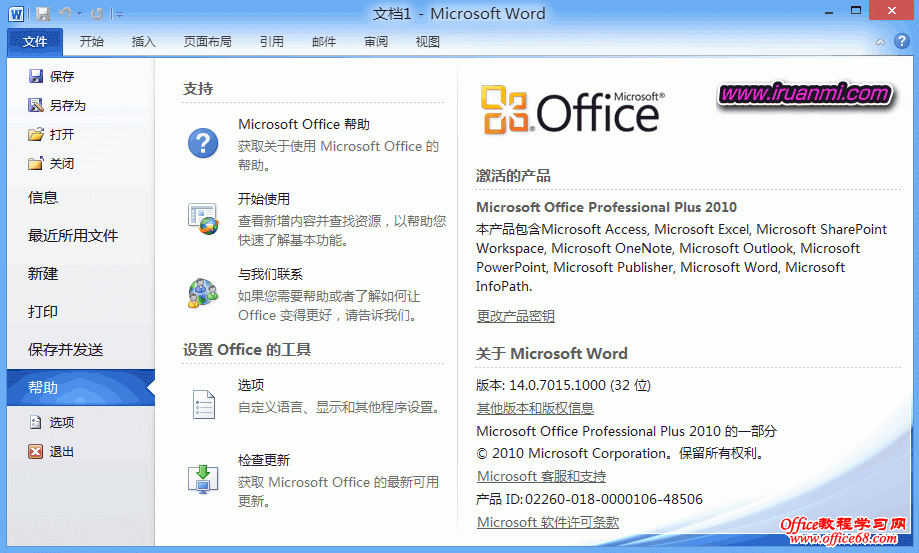Close the Word window with red X
This screenshot has height=553, width=919.
(891, 11)
